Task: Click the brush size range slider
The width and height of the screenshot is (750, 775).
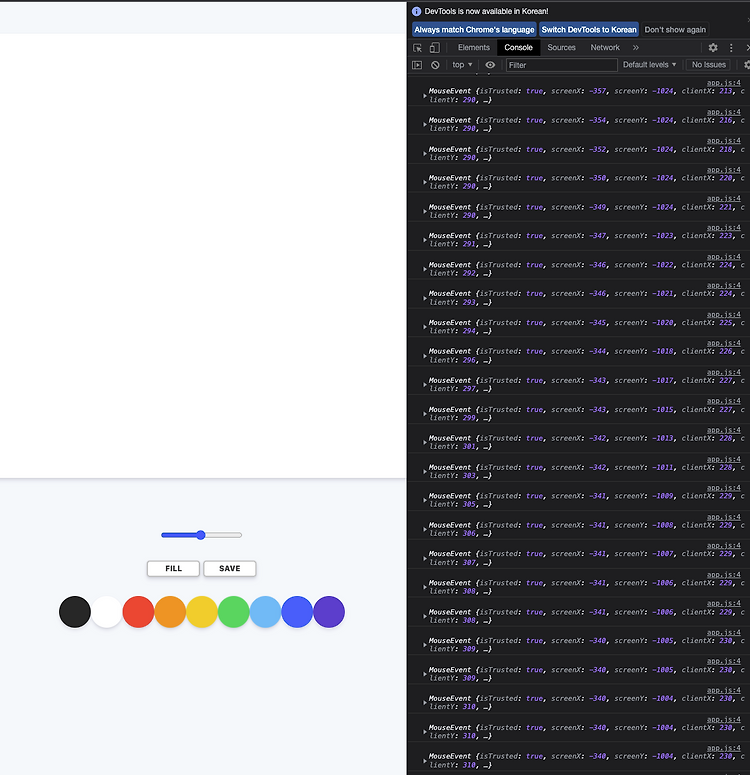Action: 201,535
